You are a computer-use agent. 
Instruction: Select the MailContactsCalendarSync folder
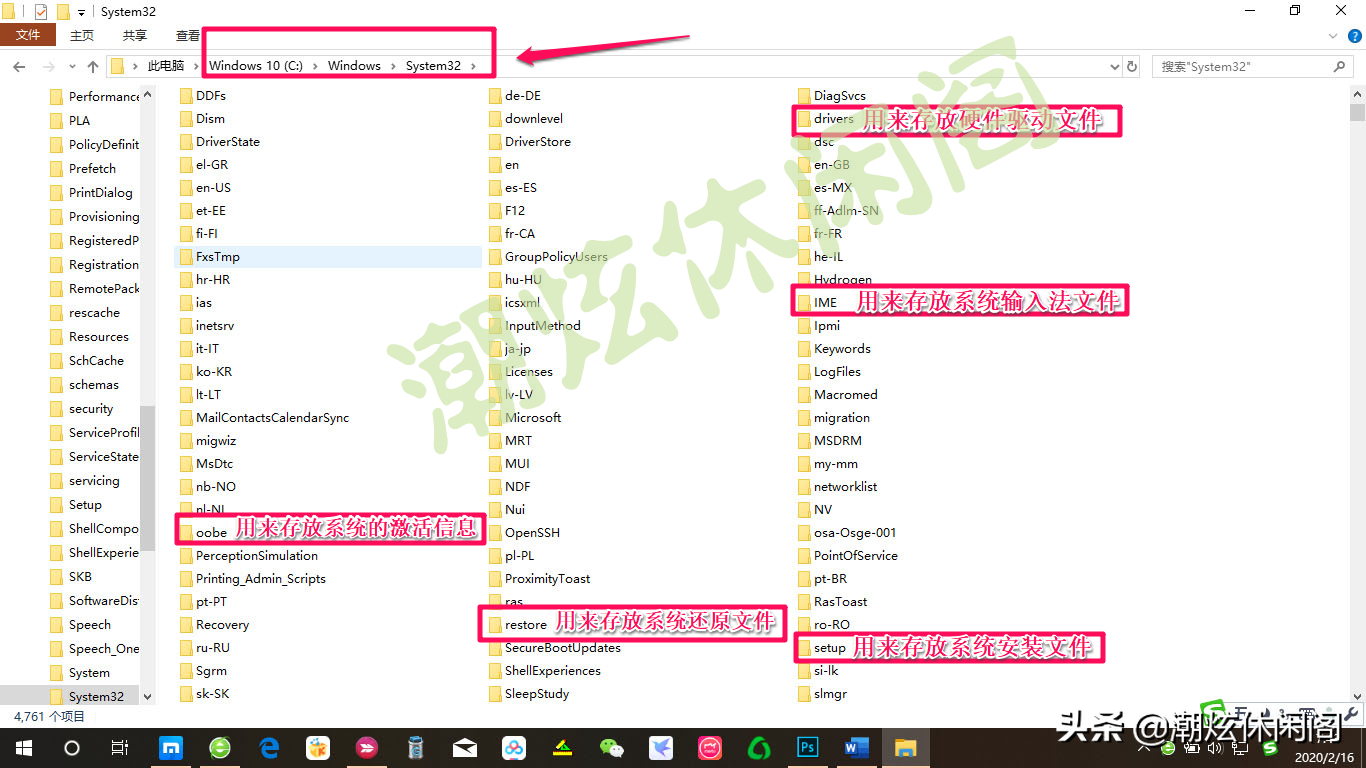(272, 418)
